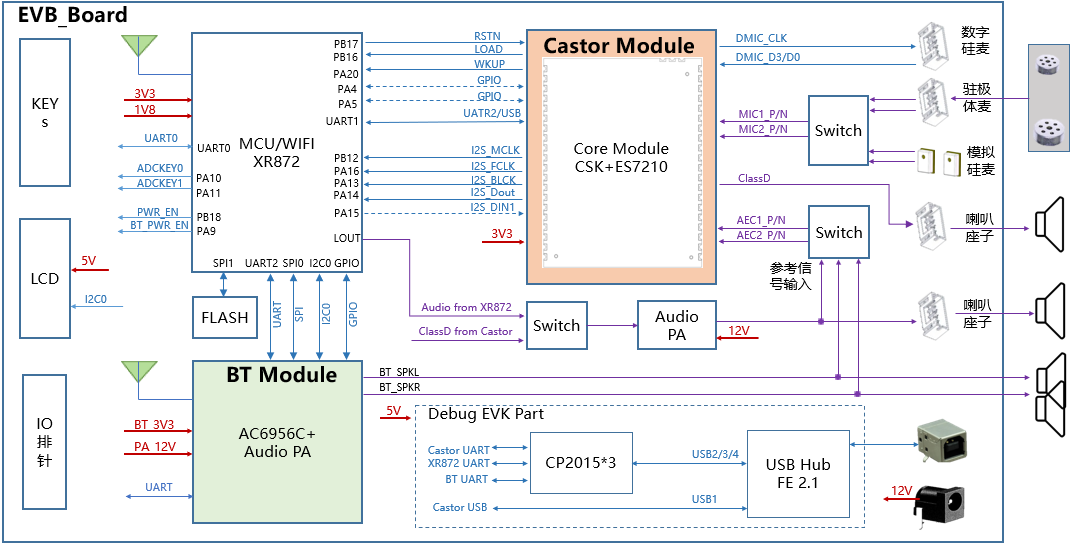Select the USB Hub FE 2.1 block
1074x545 pixels.
798,473
